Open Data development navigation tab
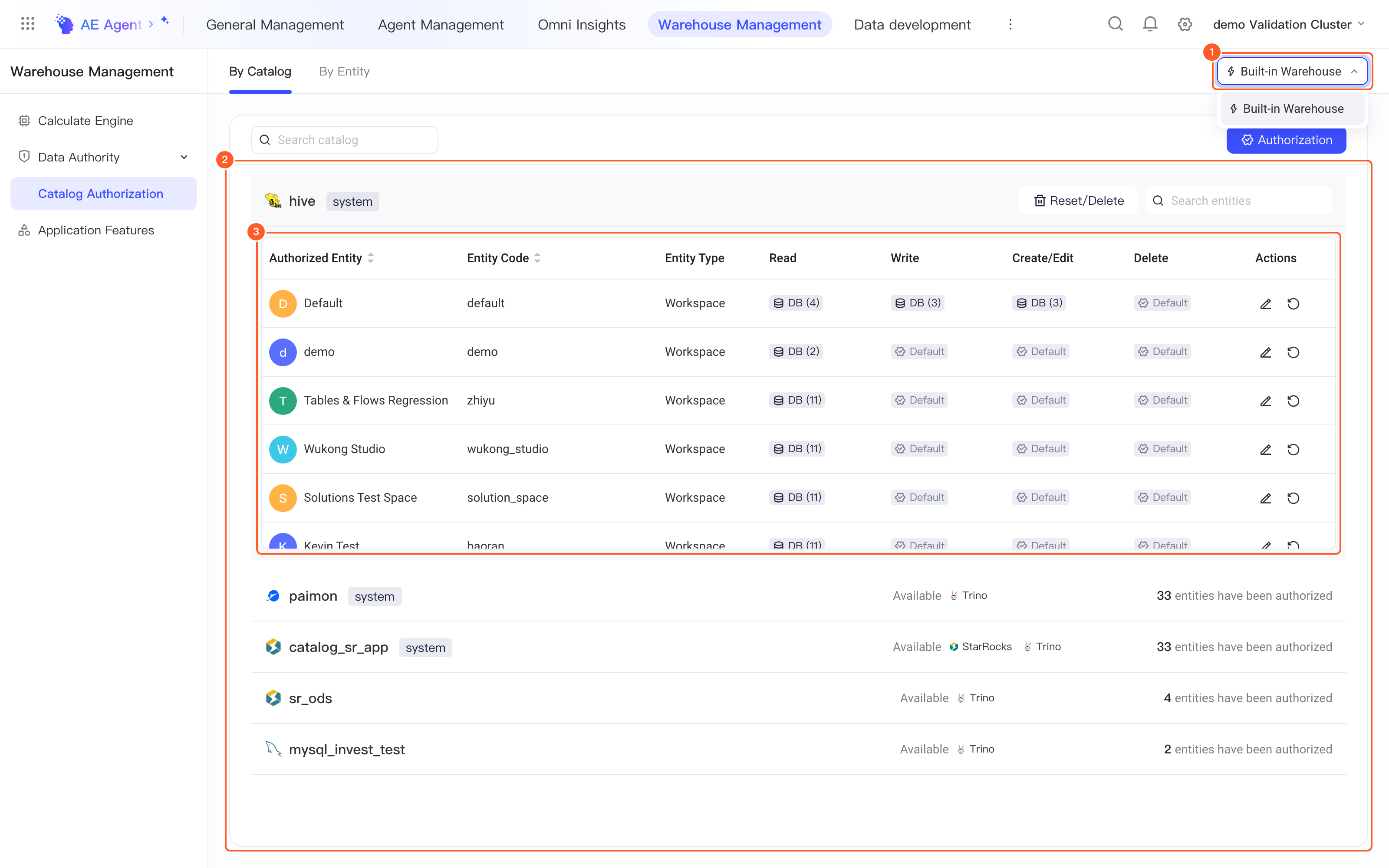The width and height of the screenshot is (1389, 868). 912,24
